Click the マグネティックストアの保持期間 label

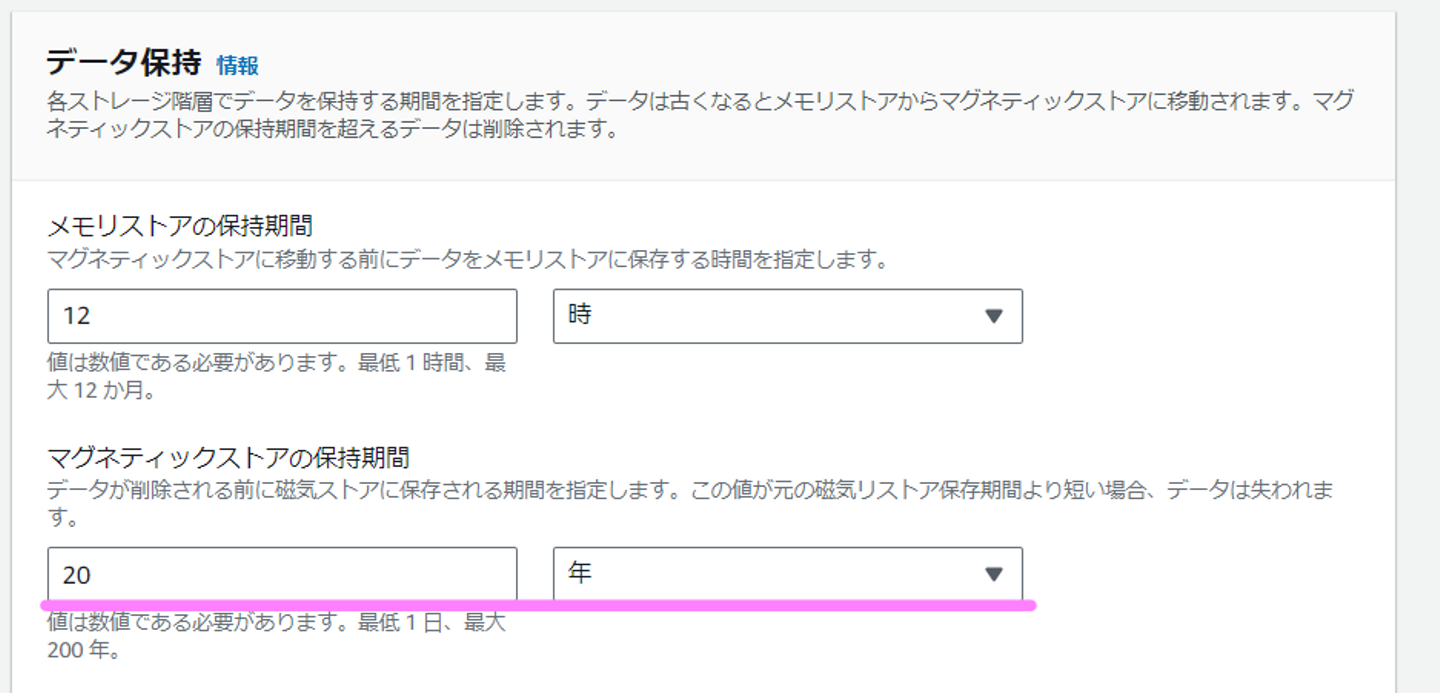[x=228, y=458]
